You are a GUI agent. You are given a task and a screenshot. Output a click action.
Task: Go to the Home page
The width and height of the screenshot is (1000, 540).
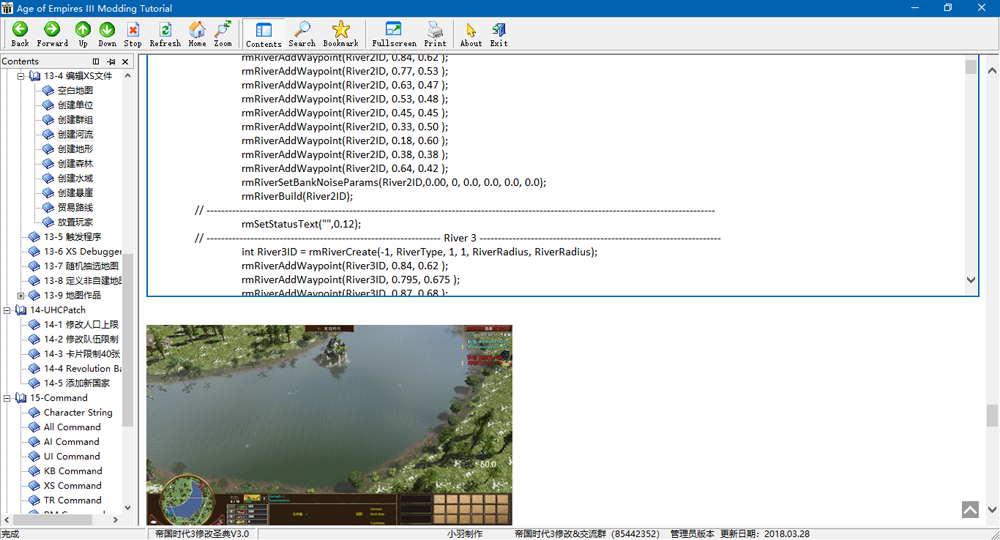(x=197, y=34)
